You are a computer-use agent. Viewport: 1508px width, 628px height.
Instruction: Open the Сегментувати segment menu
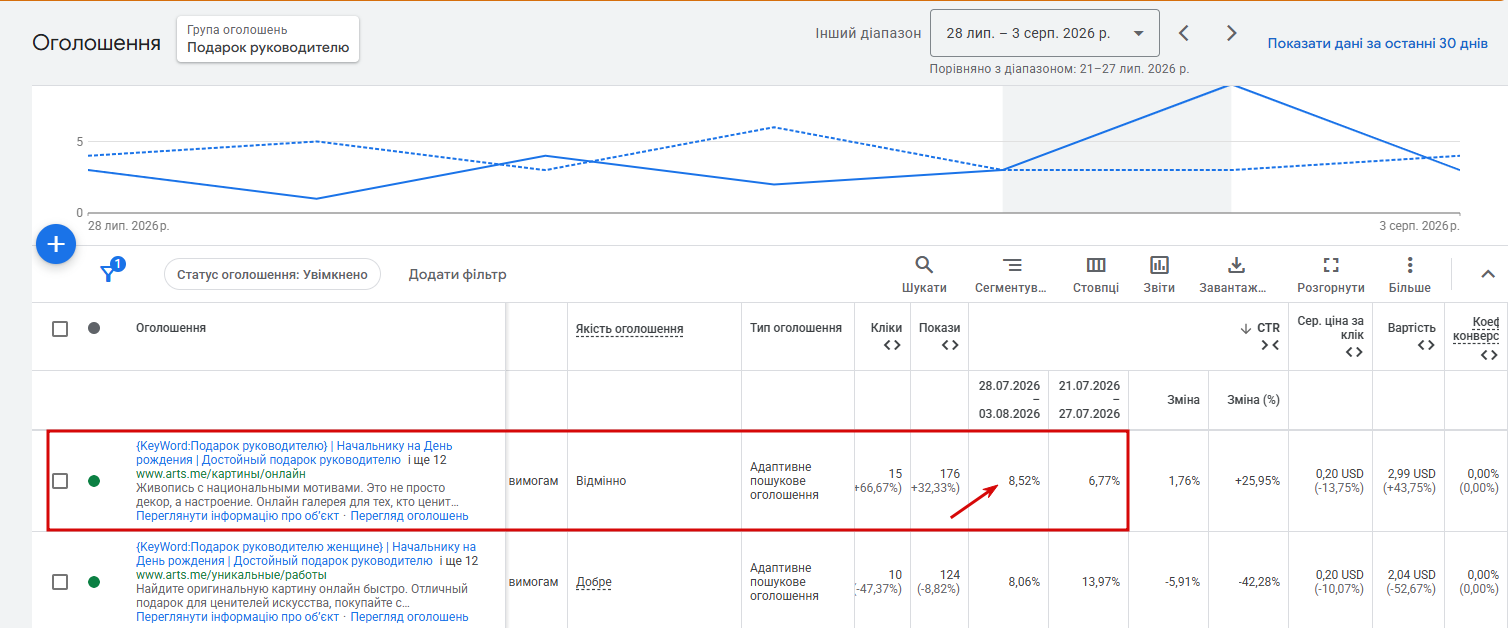click(1012, 275)
